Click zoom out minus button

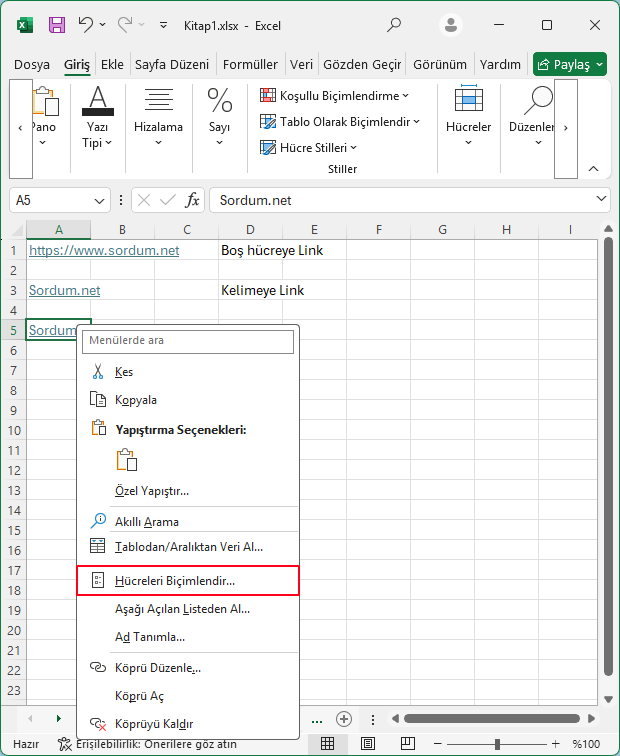click(x=437, y=744)
